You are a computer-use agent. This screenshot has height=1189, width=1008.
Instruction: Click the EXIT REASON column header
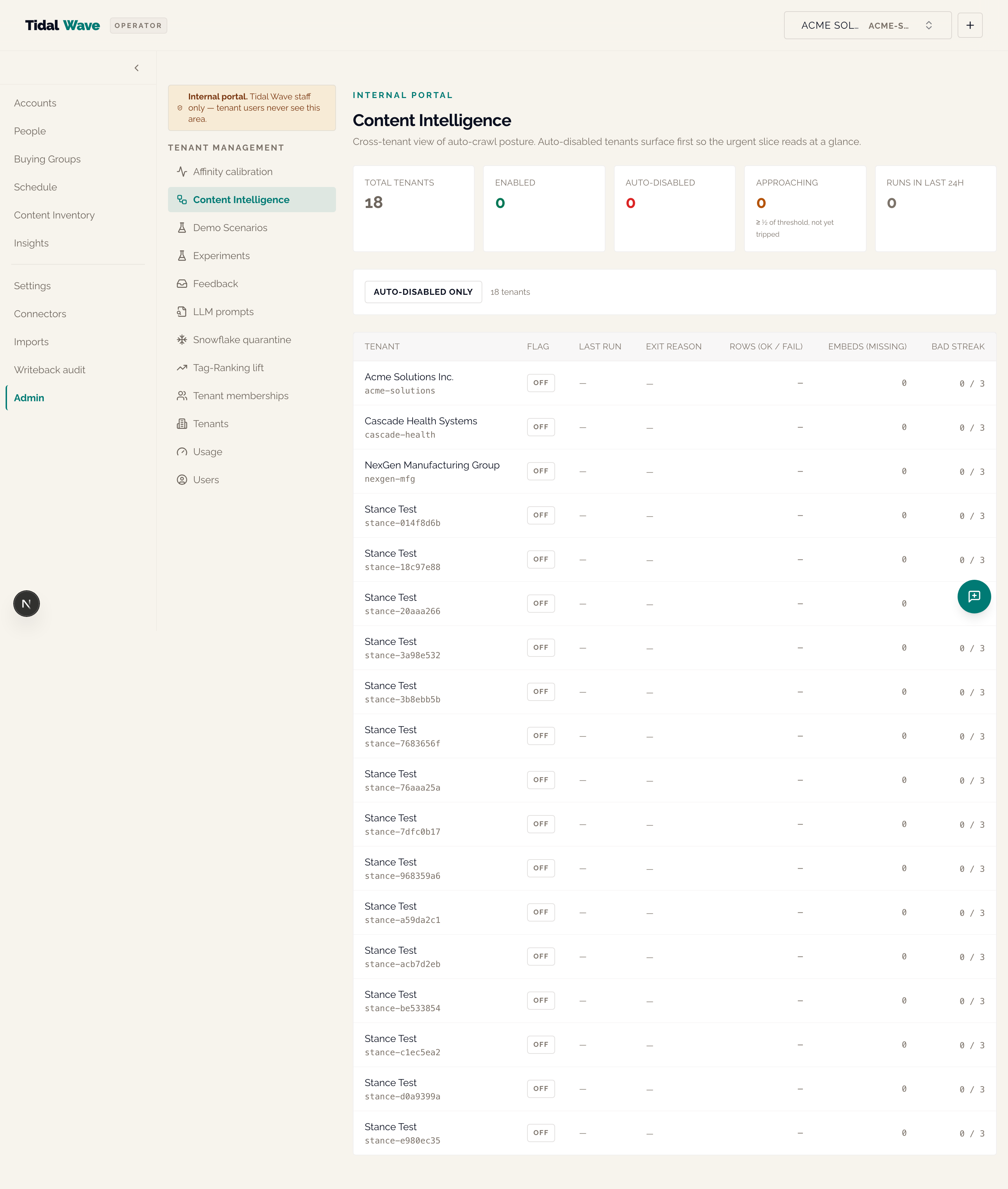674,346
